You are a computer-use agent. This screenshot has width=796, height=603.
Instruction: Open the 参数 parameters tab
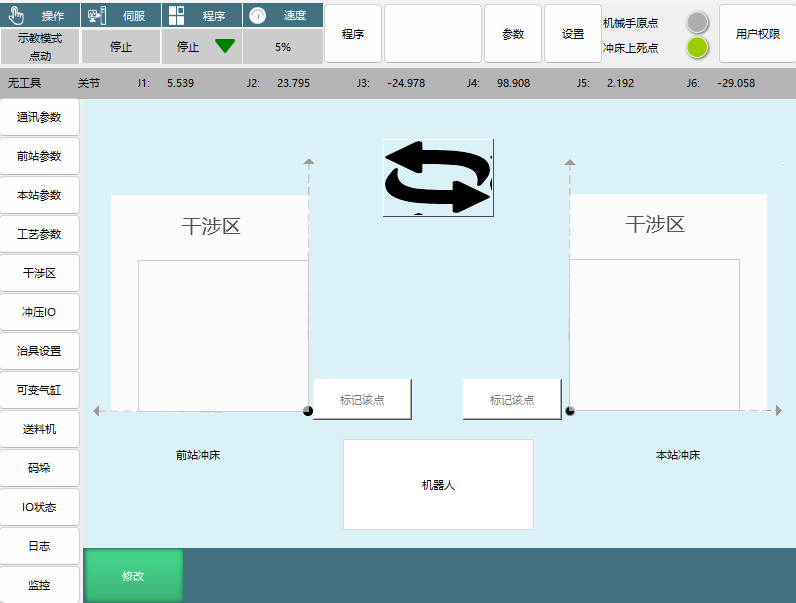[512, 34]
